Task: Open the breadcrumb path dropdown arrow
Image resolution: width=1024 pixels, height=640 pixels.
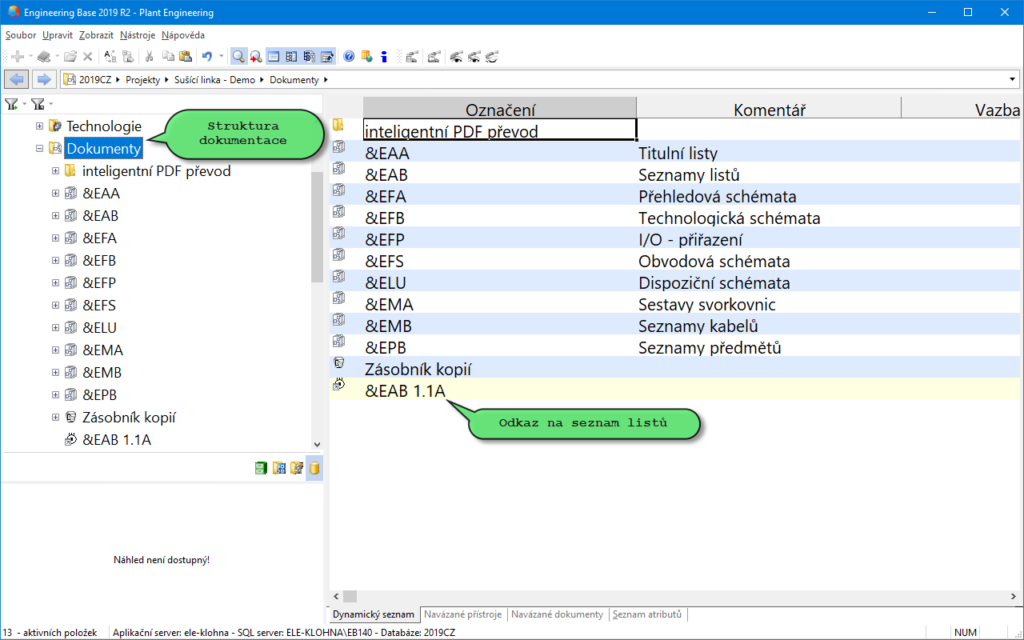Action: tap(1013, 78)
